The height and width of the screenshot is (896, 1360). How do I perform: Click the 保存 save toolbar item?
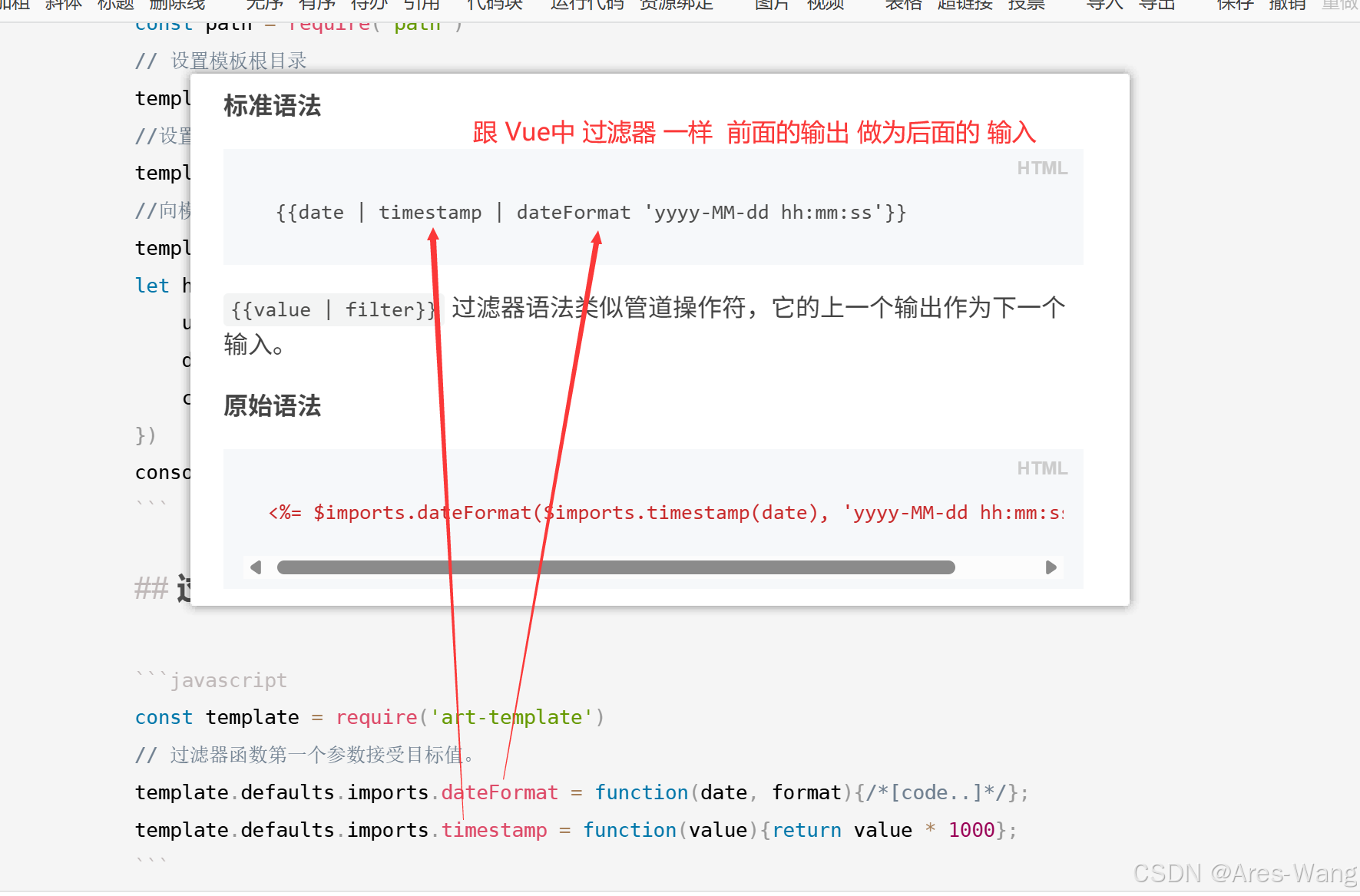(1236, 5)
